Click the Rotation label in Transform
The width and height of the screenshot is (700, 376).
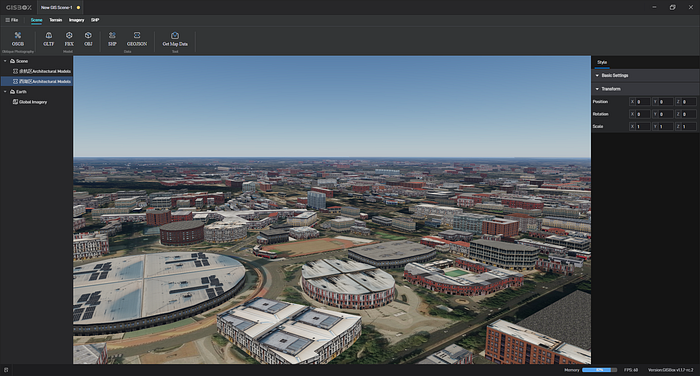click(600, 114)
